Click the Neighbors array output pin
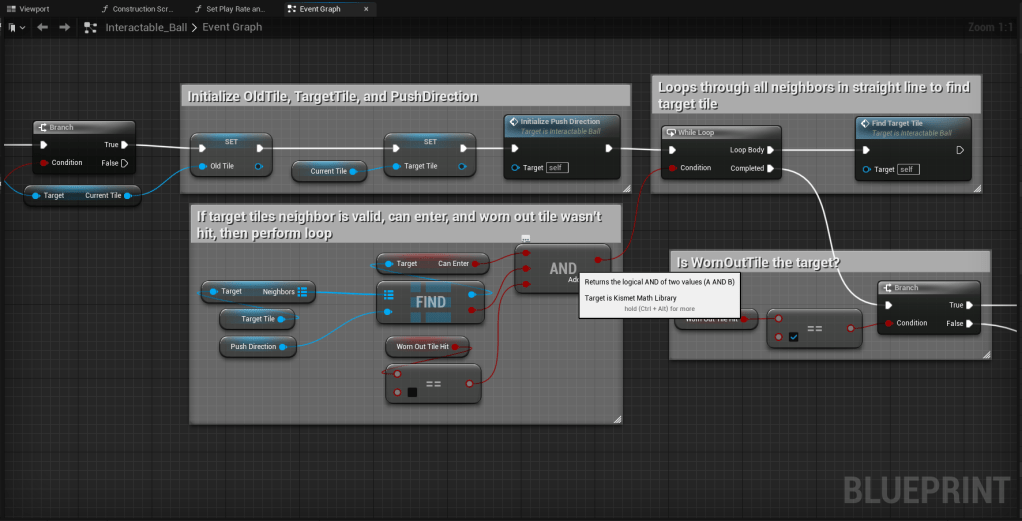 [x=303, y=292]
